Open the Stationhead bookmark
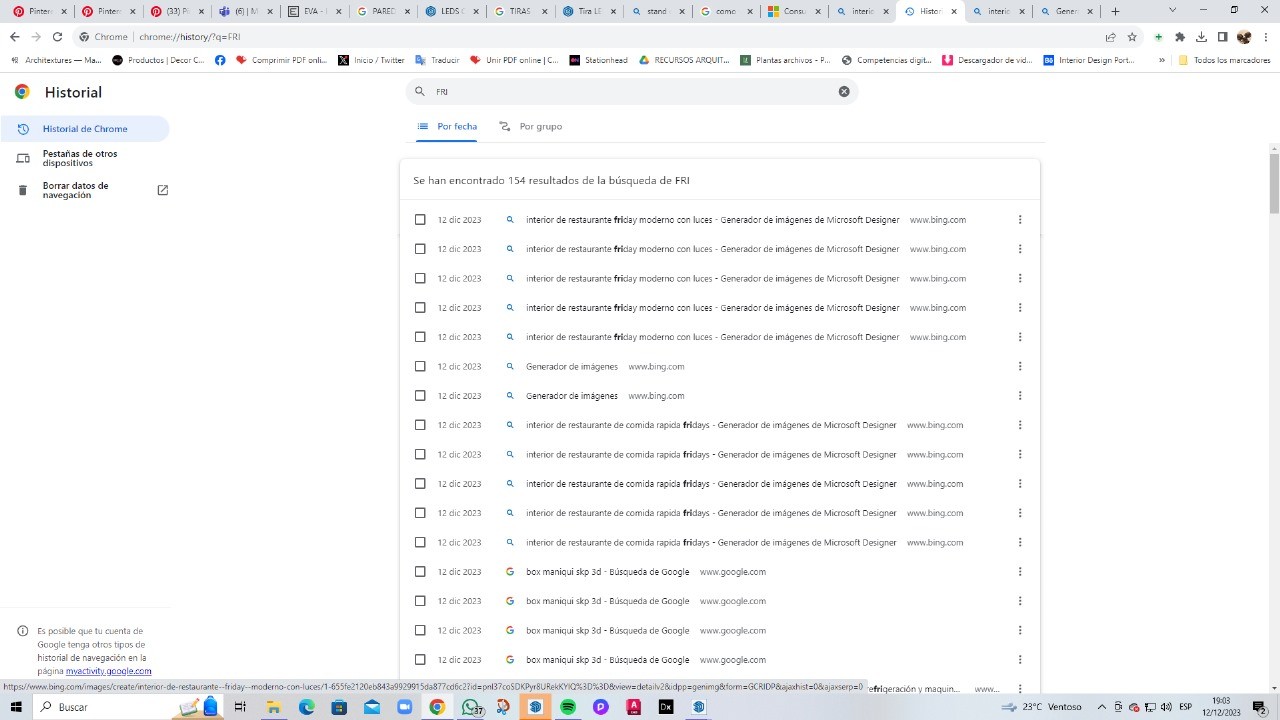Screen dimensions: 1280x720 (598, 60)
